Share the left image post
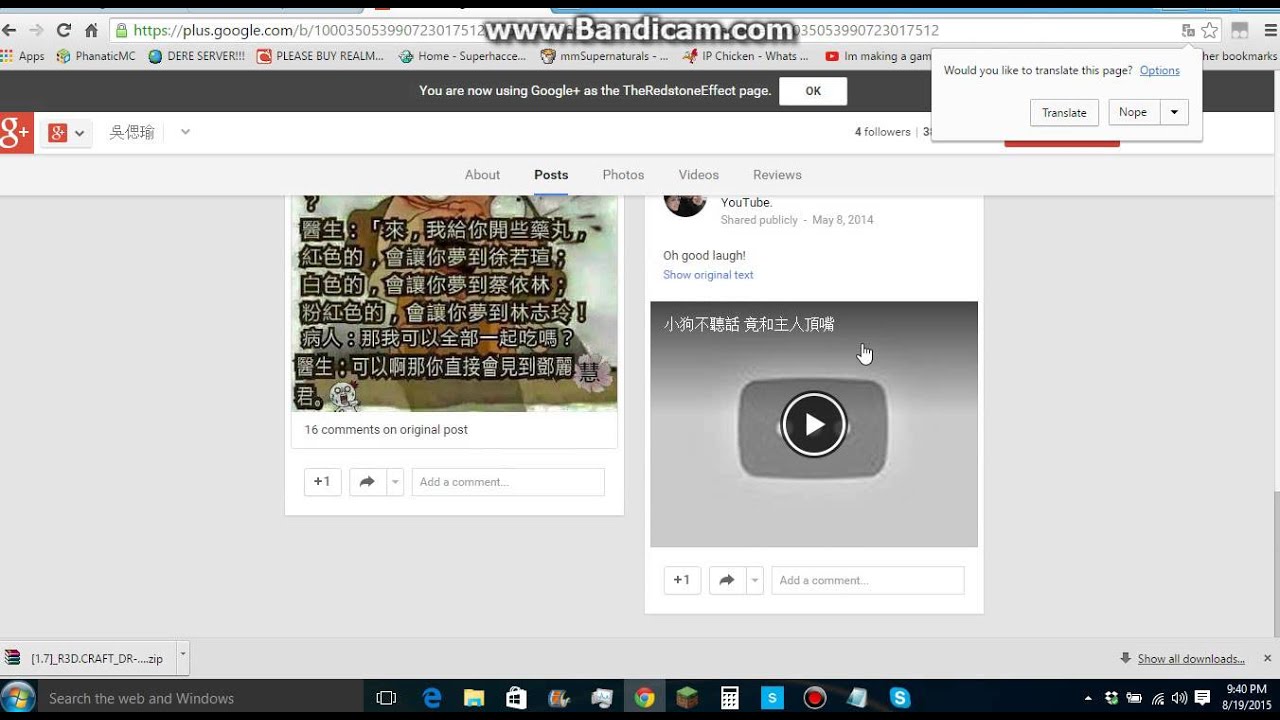 [367, 482]
